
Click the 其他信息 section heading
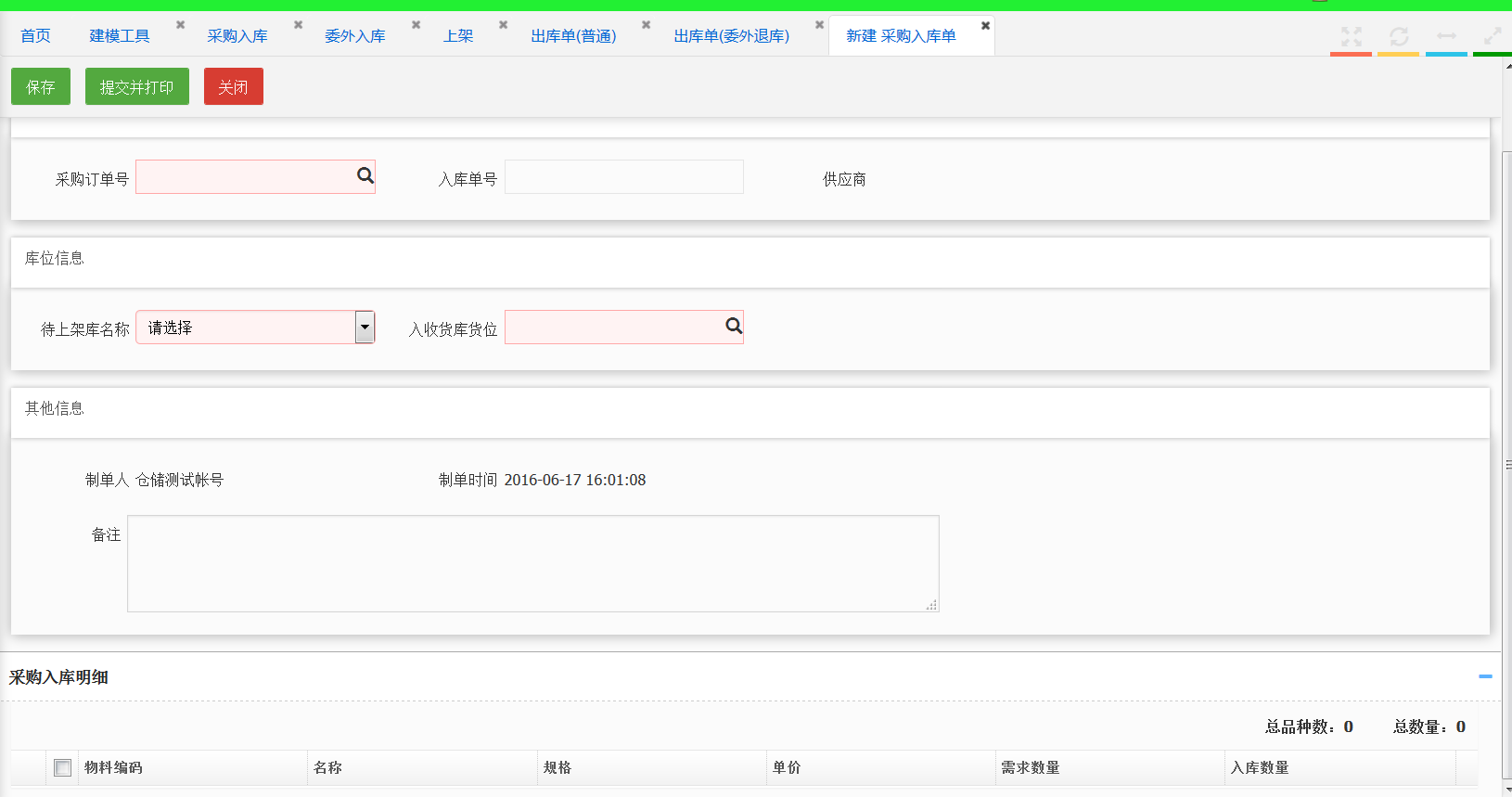tap(55, 408)
